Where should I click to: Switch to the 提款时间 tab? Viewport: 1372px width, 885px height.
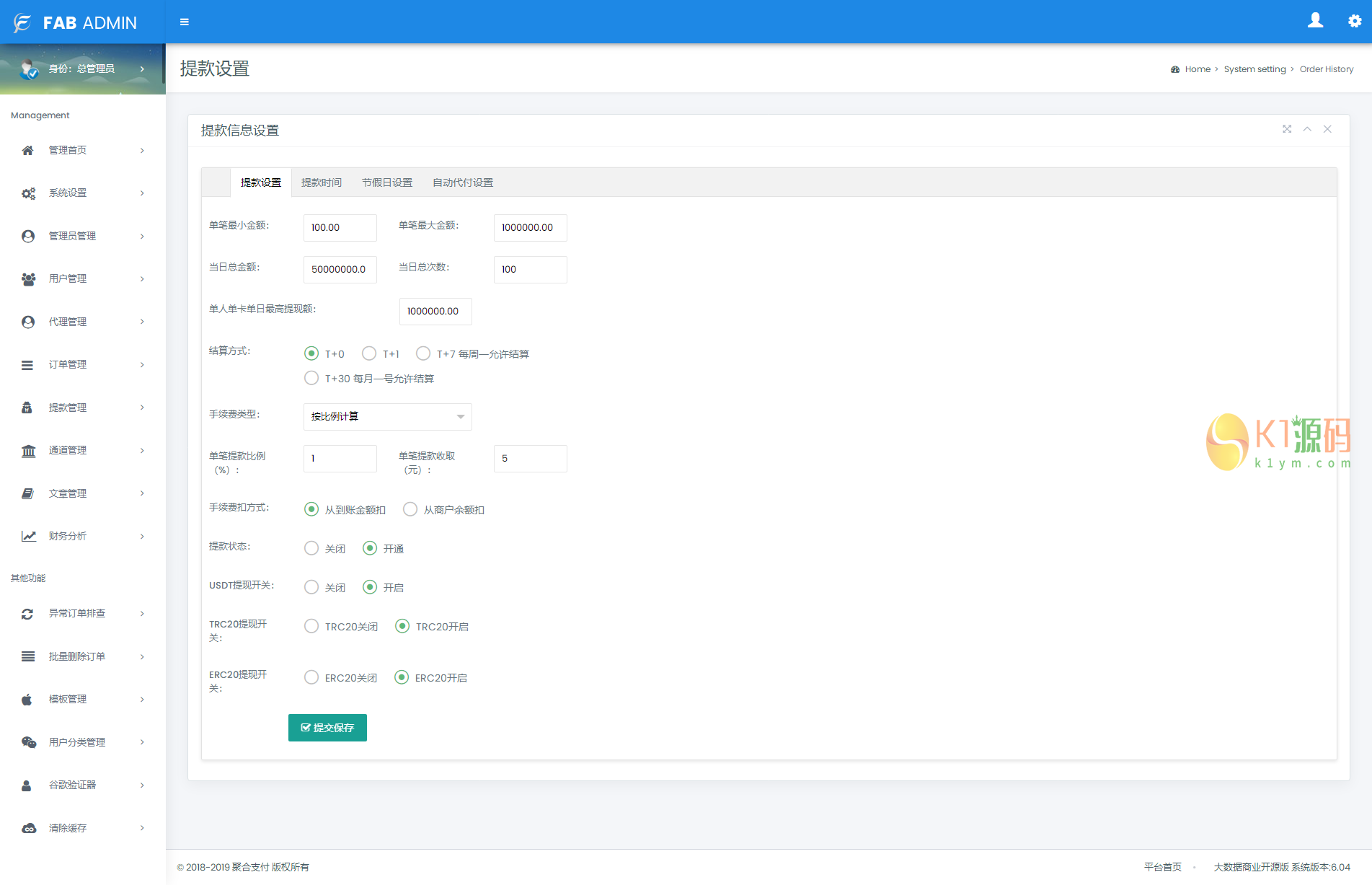point(322,182)
